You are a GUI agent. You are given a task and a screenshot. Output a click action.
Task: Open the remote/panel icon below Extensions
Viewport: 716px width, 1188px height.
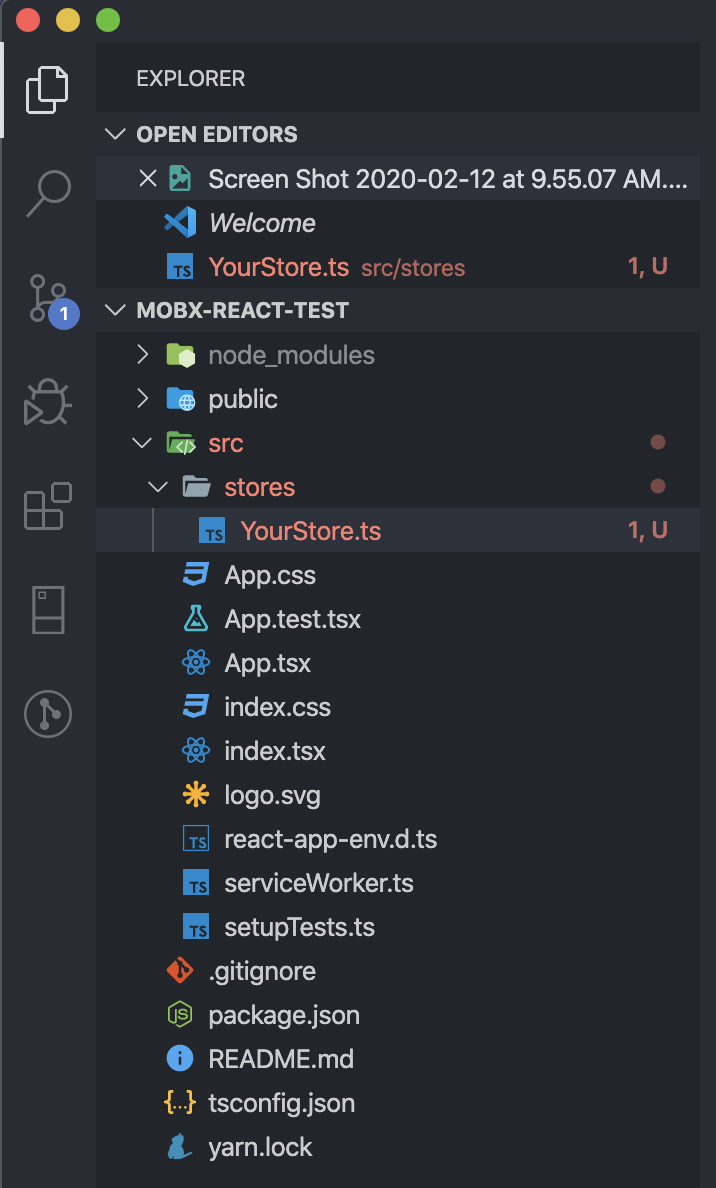pyautogui.click(x=48, y=610)
